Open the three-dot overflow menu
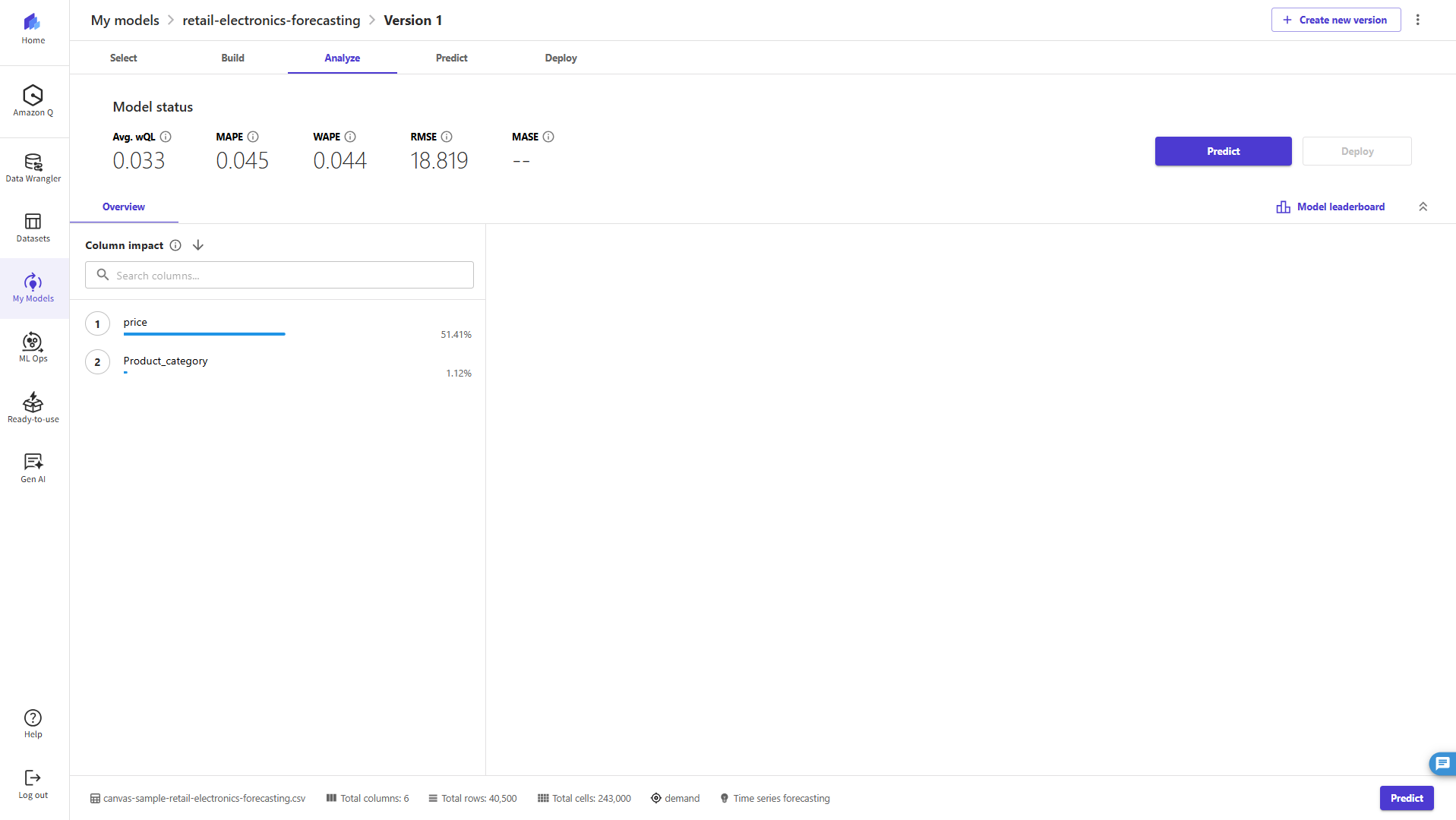 tap(1418, 20)
